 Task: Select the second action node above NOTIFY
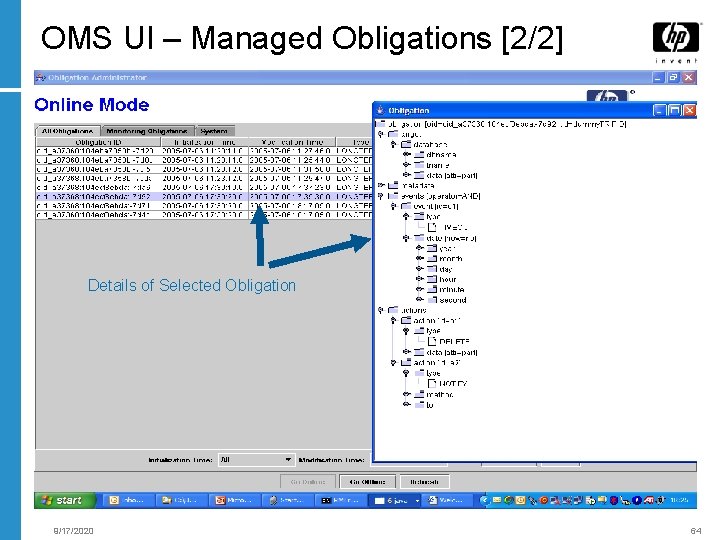pos(436,363)
